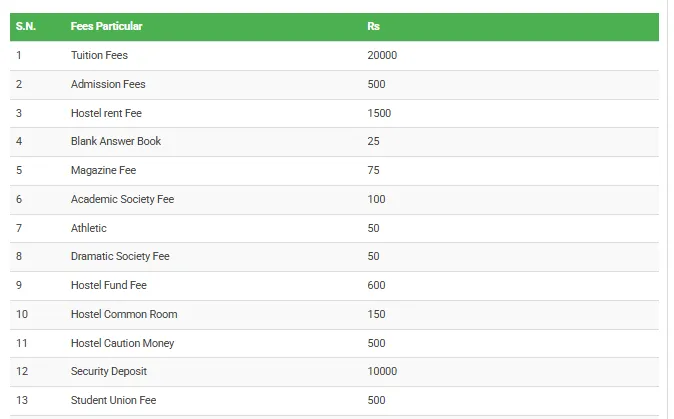Click the "S.N." column header
The width and height of the screenshot is (674, 419).
click(26, 26)
